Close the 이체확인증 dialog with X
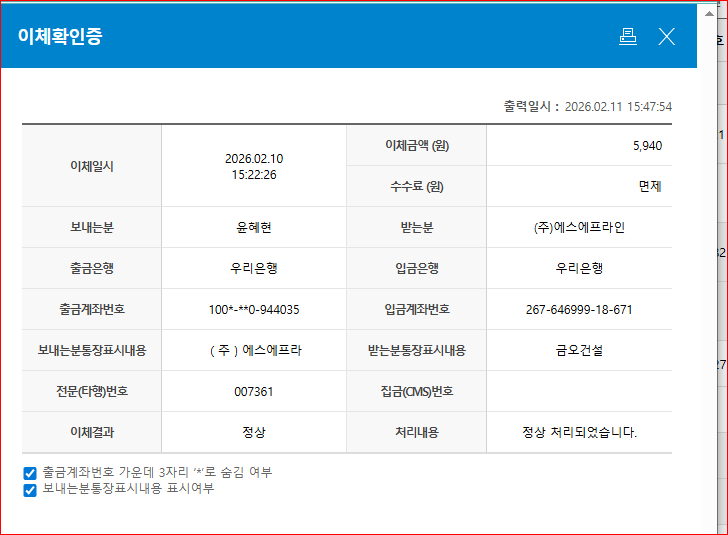 [x=667, y=37]
